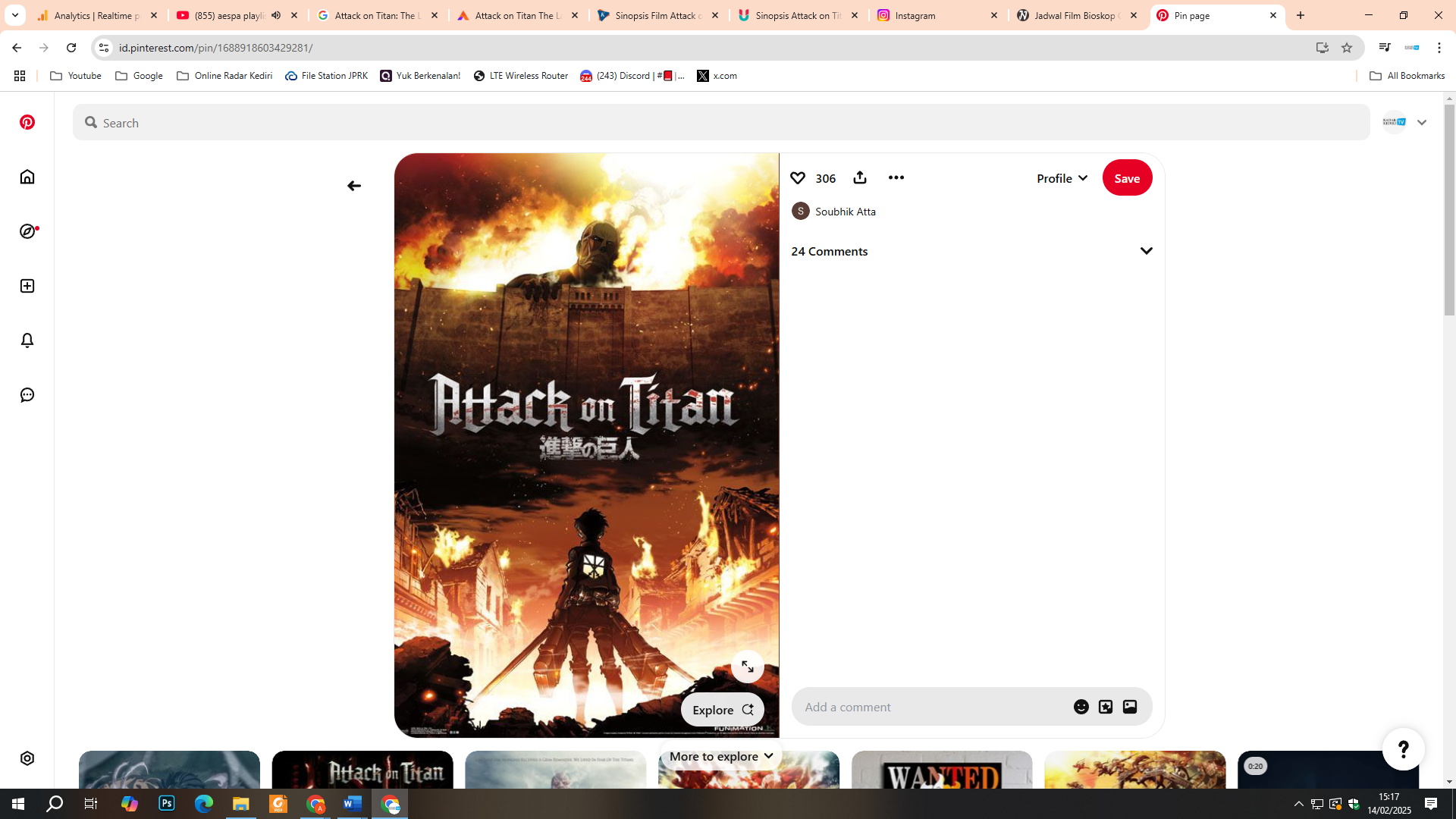Viewport: 1456px width, 819px height.
Task: Open File Station JPRK bookmark
Action: (327, 76)
